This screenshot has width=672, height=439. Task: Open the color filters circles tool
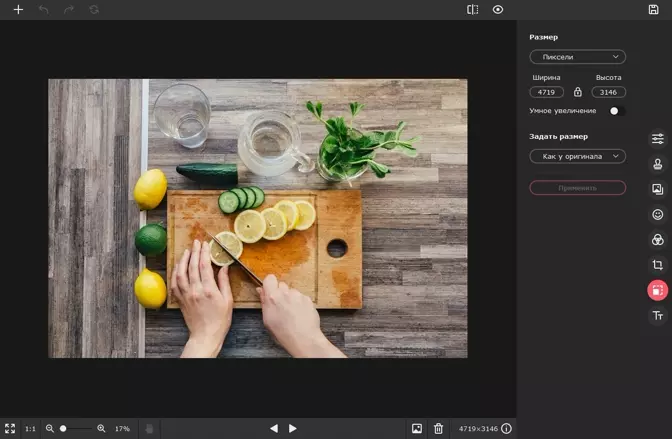[657, 240]
